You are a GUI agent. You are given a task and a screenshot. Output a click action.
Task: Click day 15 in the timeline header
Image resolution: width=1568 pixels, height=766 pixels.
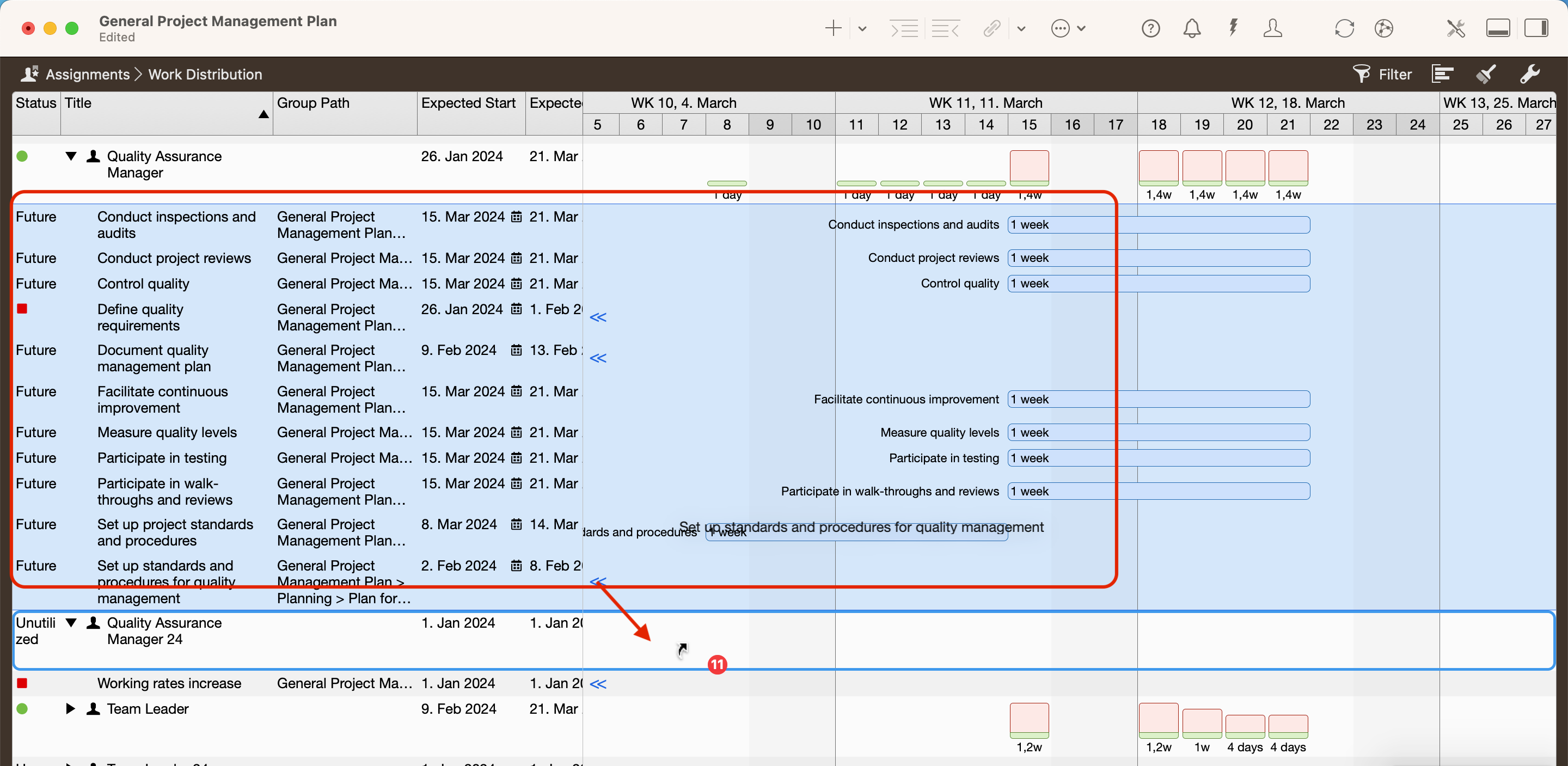1030,125
